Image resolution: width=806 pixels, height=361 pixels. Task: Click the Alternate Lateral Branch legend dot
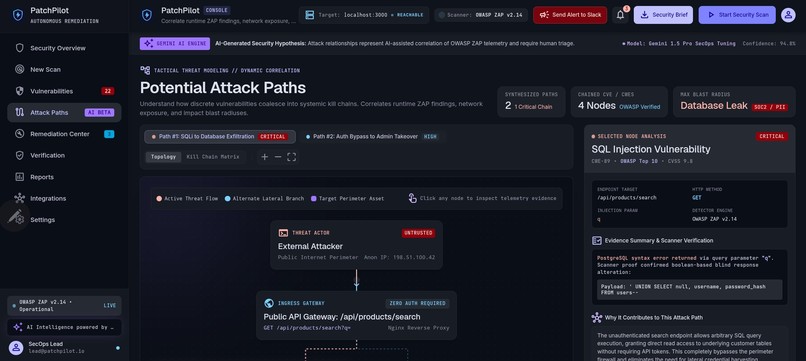point(227,198)
